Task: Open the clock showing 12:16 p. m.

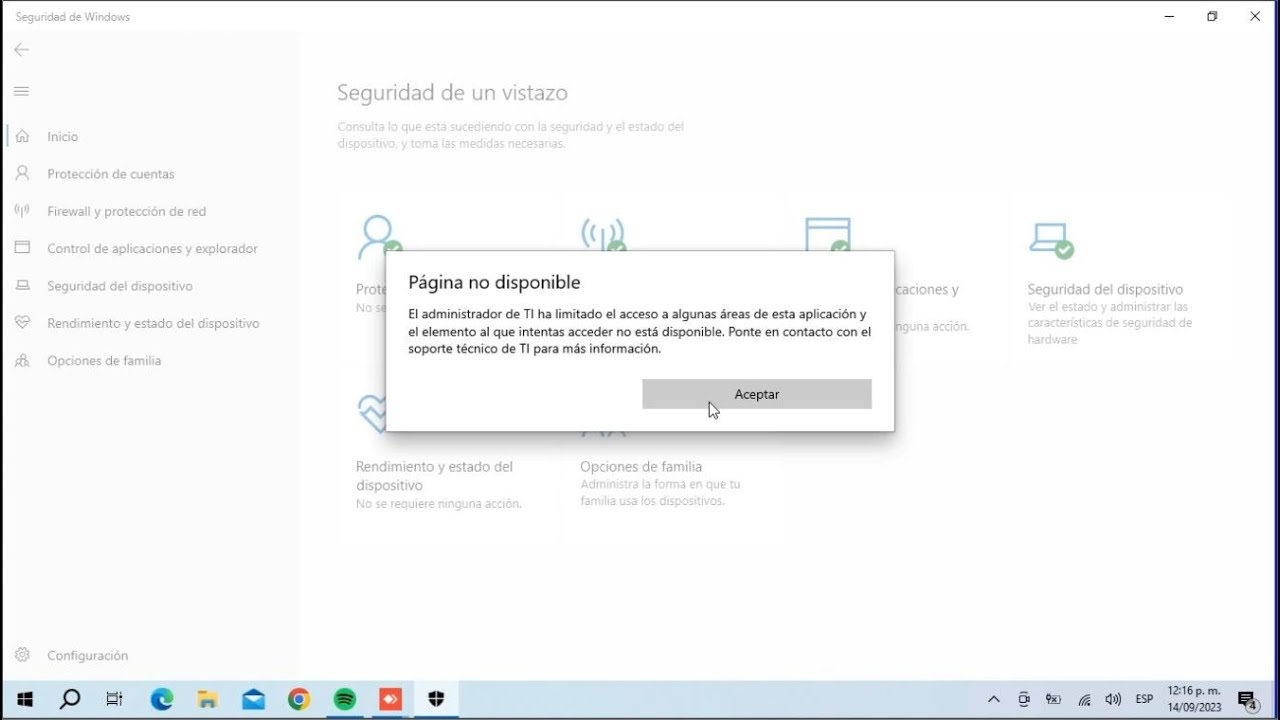Action: pyautogui.click(x=1194, y=699)
